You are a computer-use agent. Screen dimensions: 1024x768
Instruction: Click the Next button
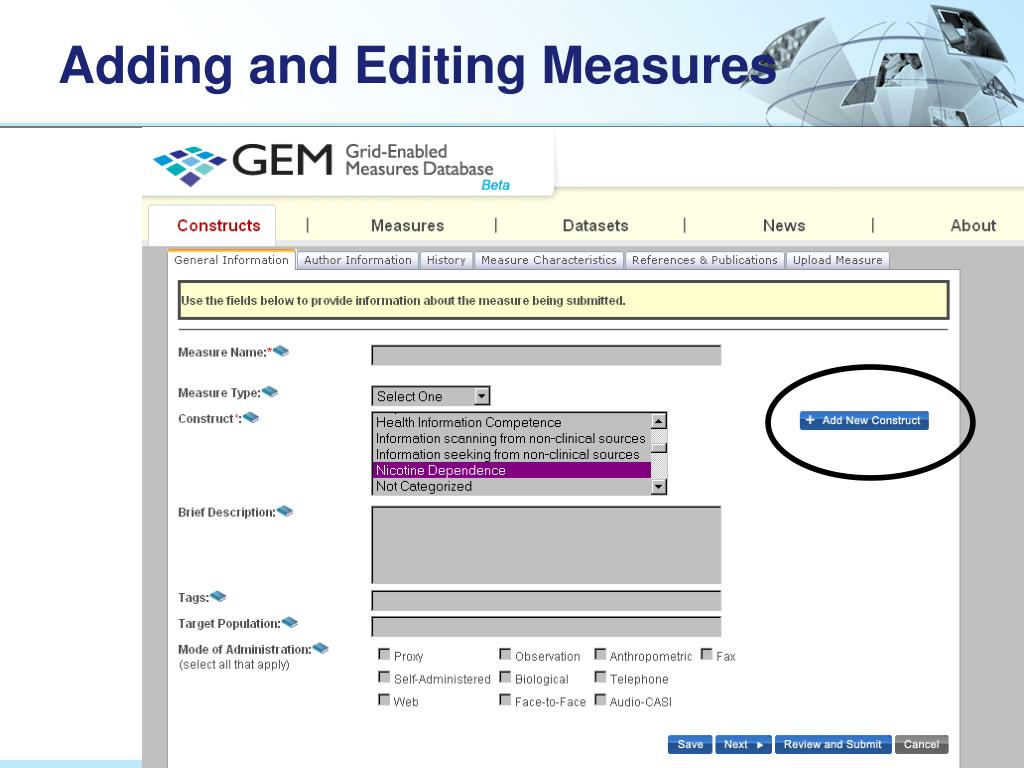click(743, 744)
